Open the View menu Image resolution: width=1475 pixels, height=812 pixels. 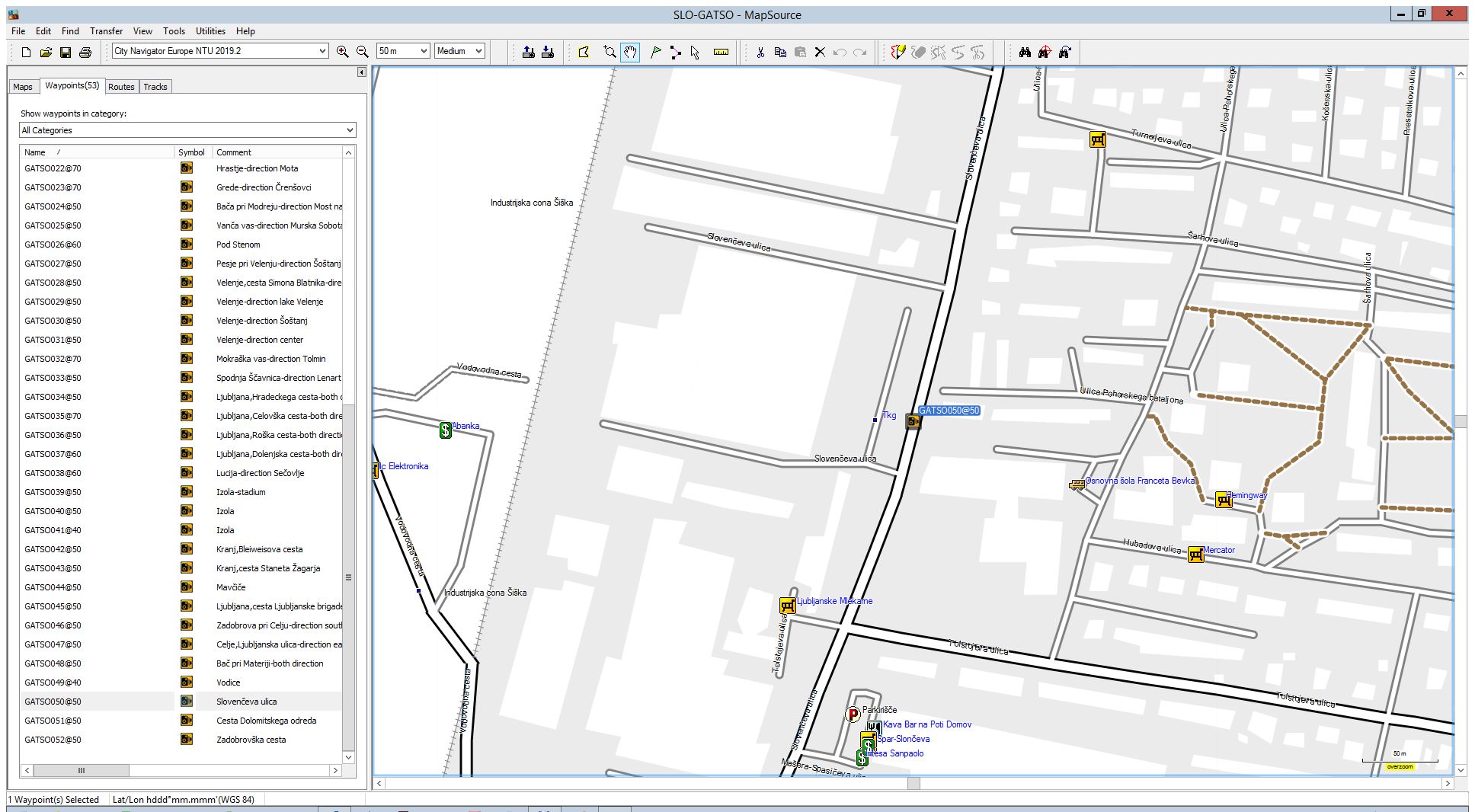pyautogui.click(x=142, y=31)
